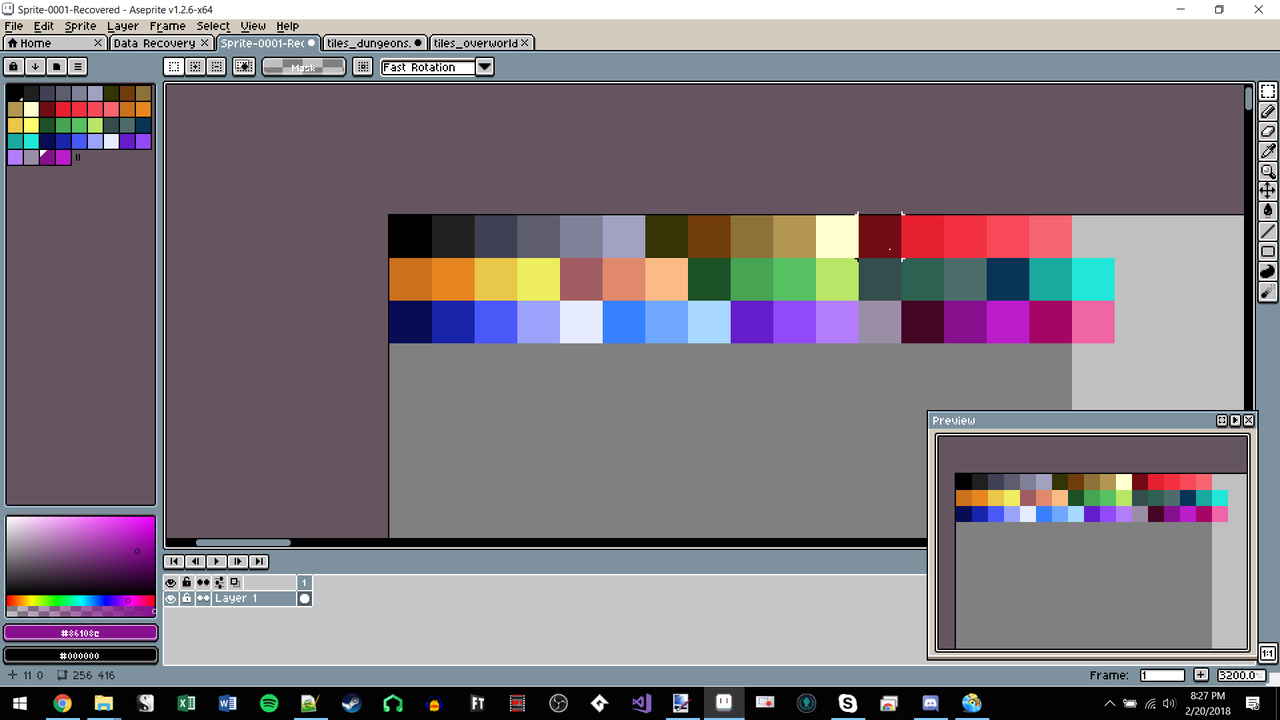Open timeline settings icon in header
Image resolution: width=1280 pixels, height=720 pixels.
pyautogui.click(x=219, y=582)
